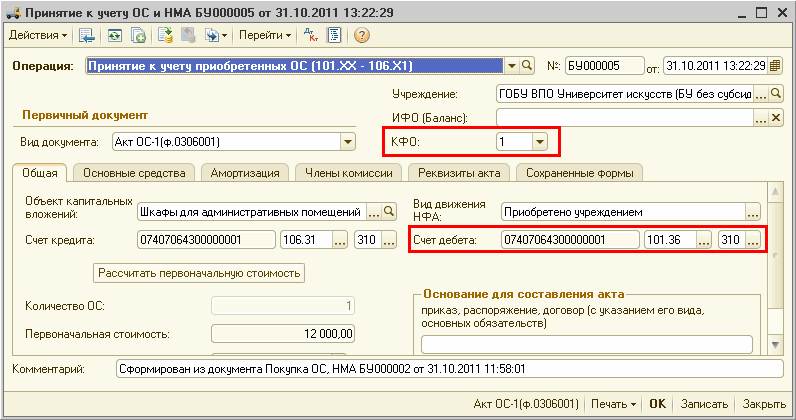Open the create-based-on dropdown icon

215,35
